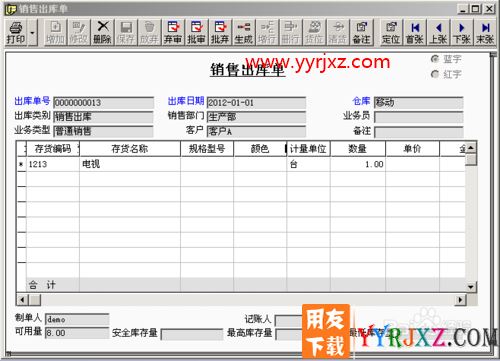The width and height of the screenshot is (500, 361).
Task: Click the 删除 delete toolbar icon
Action: (x=102, y=32)
